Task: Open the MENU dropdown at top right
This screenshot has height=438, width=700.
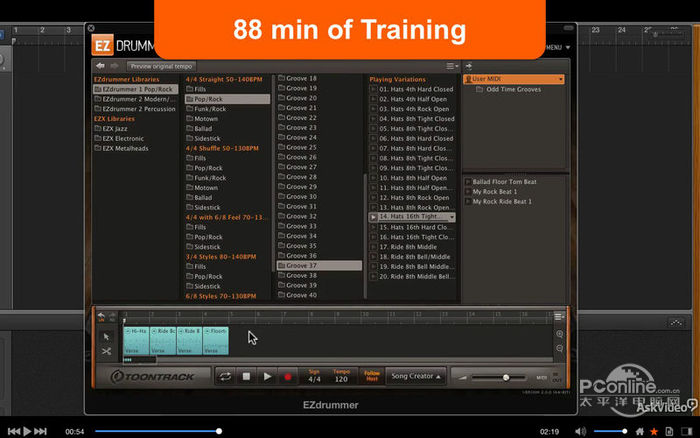Action: [558, 47]
